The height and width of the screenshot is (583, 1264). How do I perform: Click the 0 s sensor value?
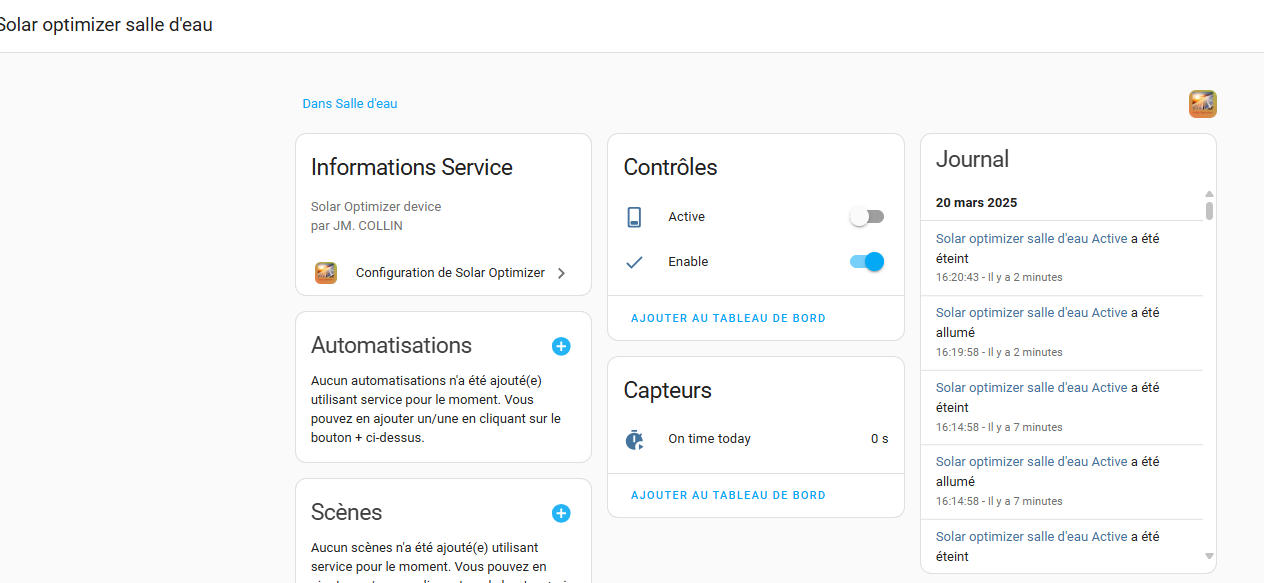(879, 439)
